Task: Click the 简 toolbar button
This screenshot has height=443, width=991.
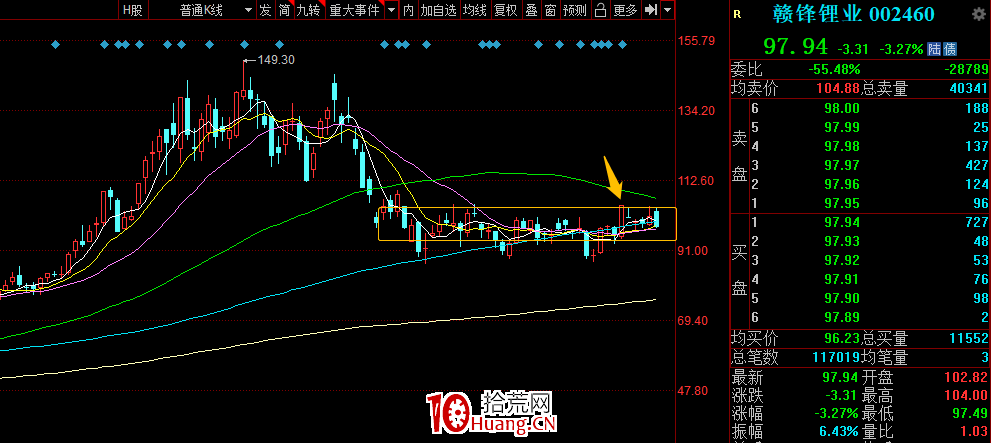Action: click(284, 10)
